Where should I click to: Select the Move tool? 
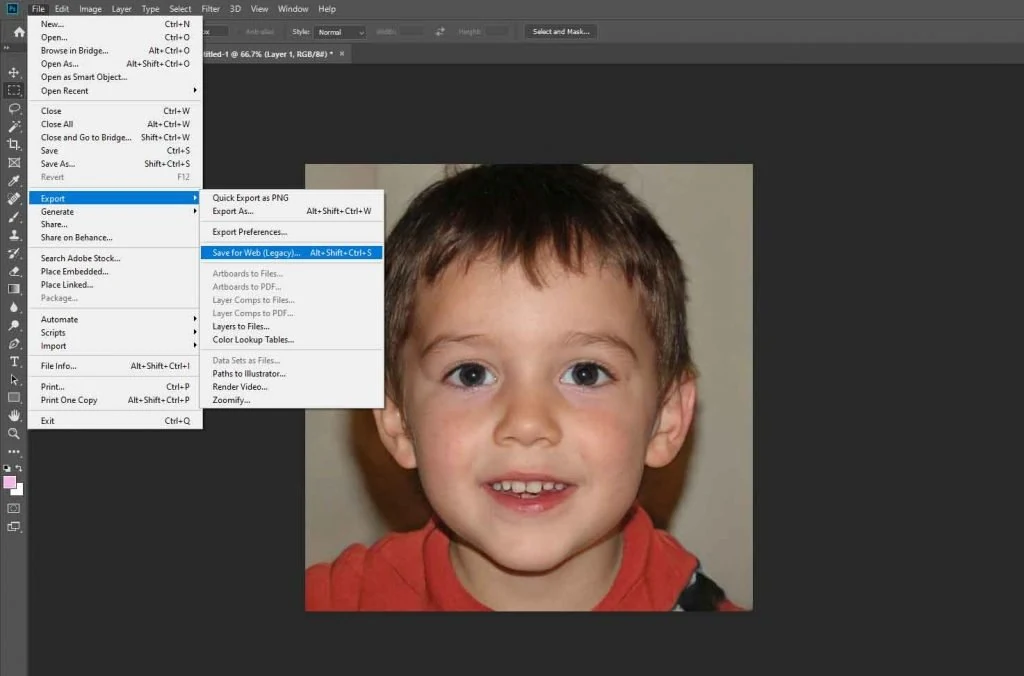[x=14, y=72]
